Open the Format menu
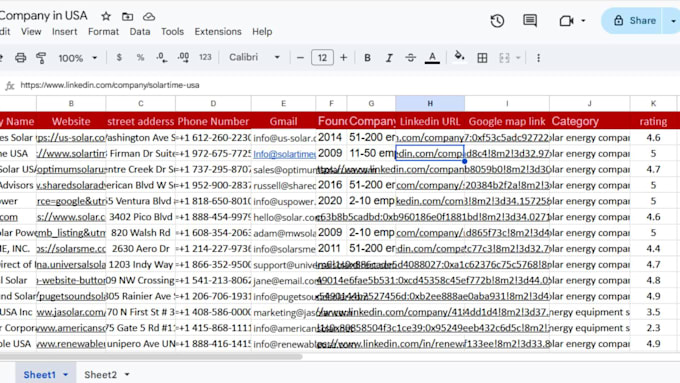The image size is (680, 383). (103, 32)
